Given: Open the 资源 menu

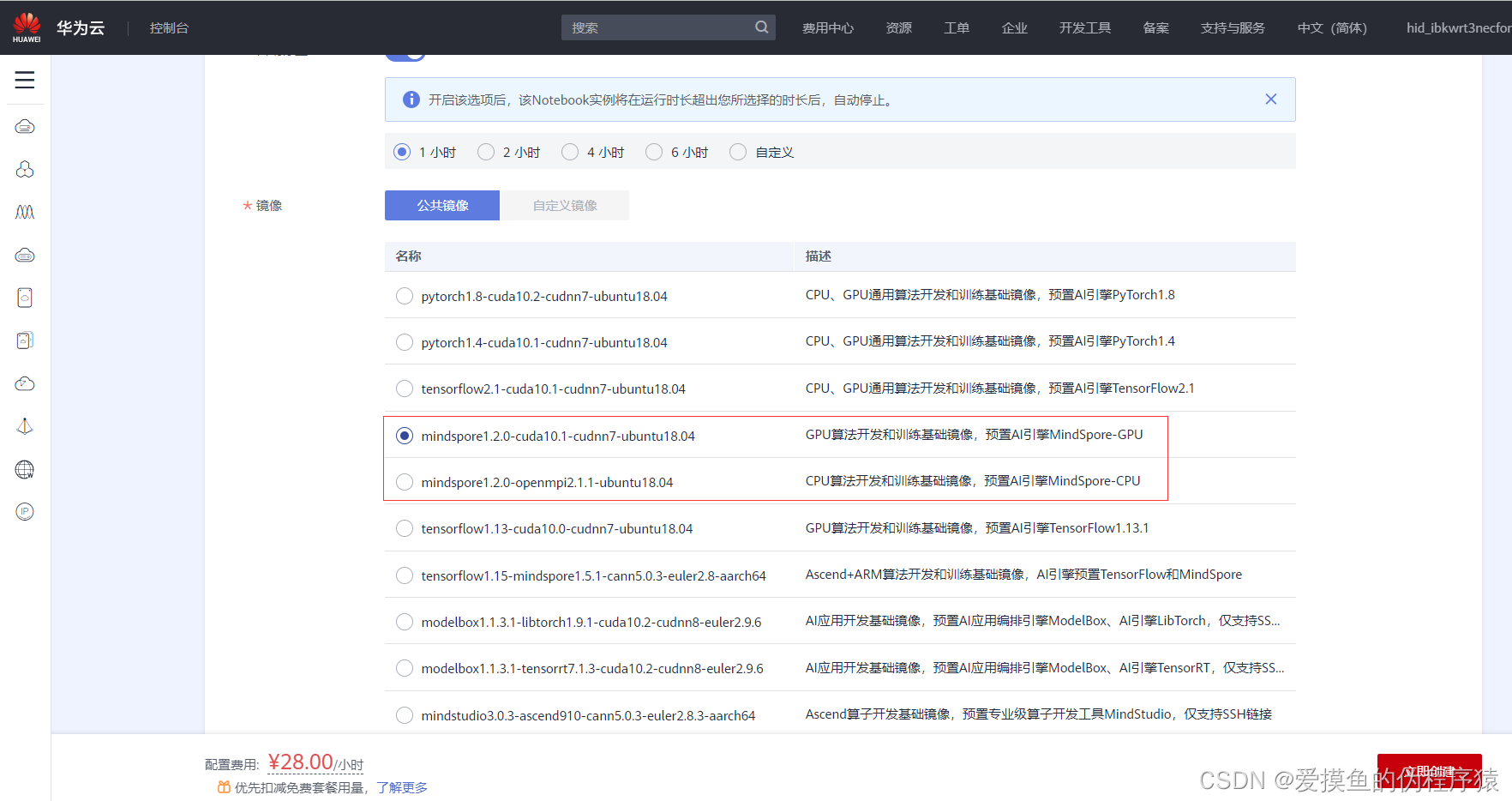Looking at the screenshot, I should point(899,27).
